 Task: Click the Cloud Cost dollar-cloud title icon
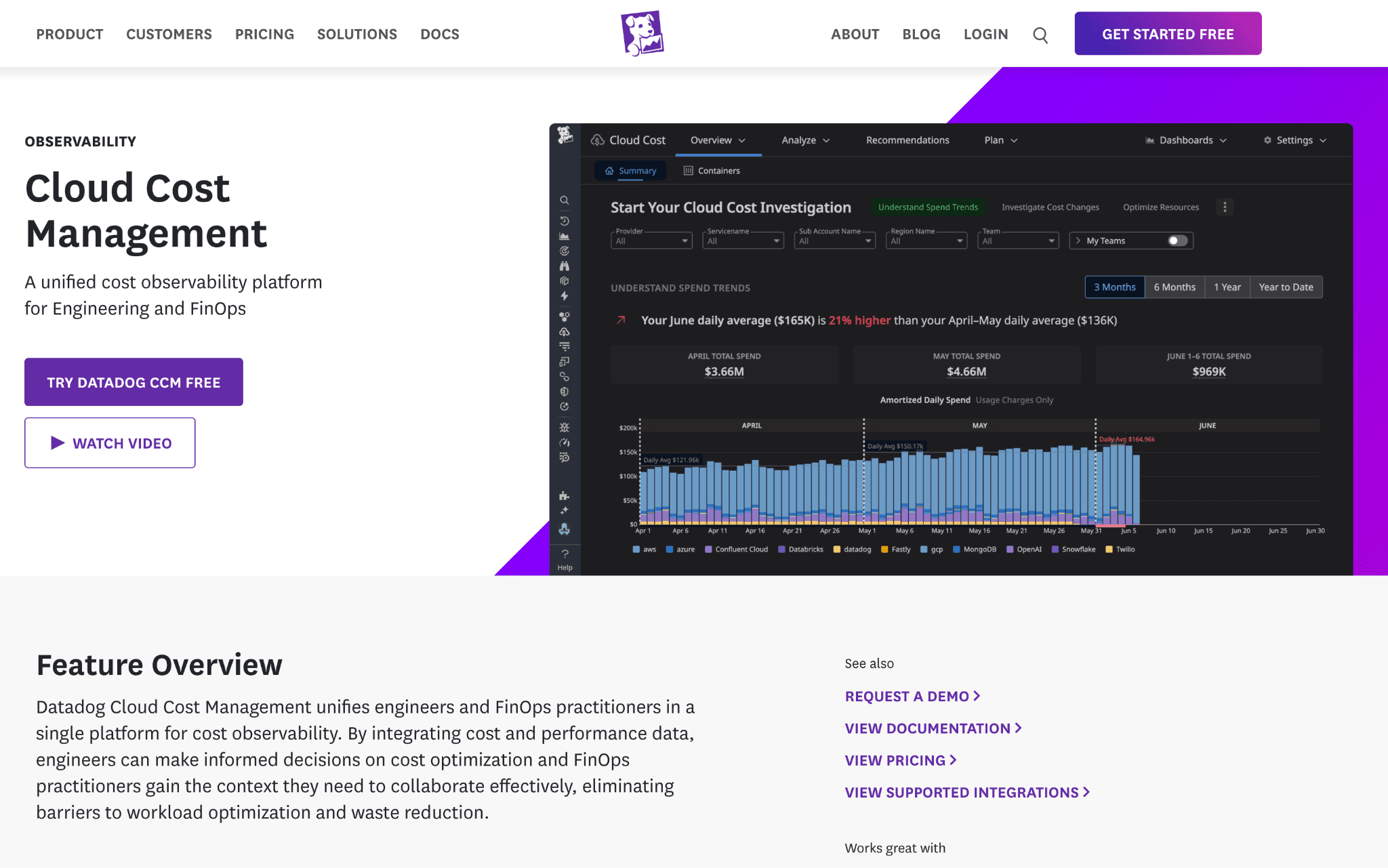597,140
